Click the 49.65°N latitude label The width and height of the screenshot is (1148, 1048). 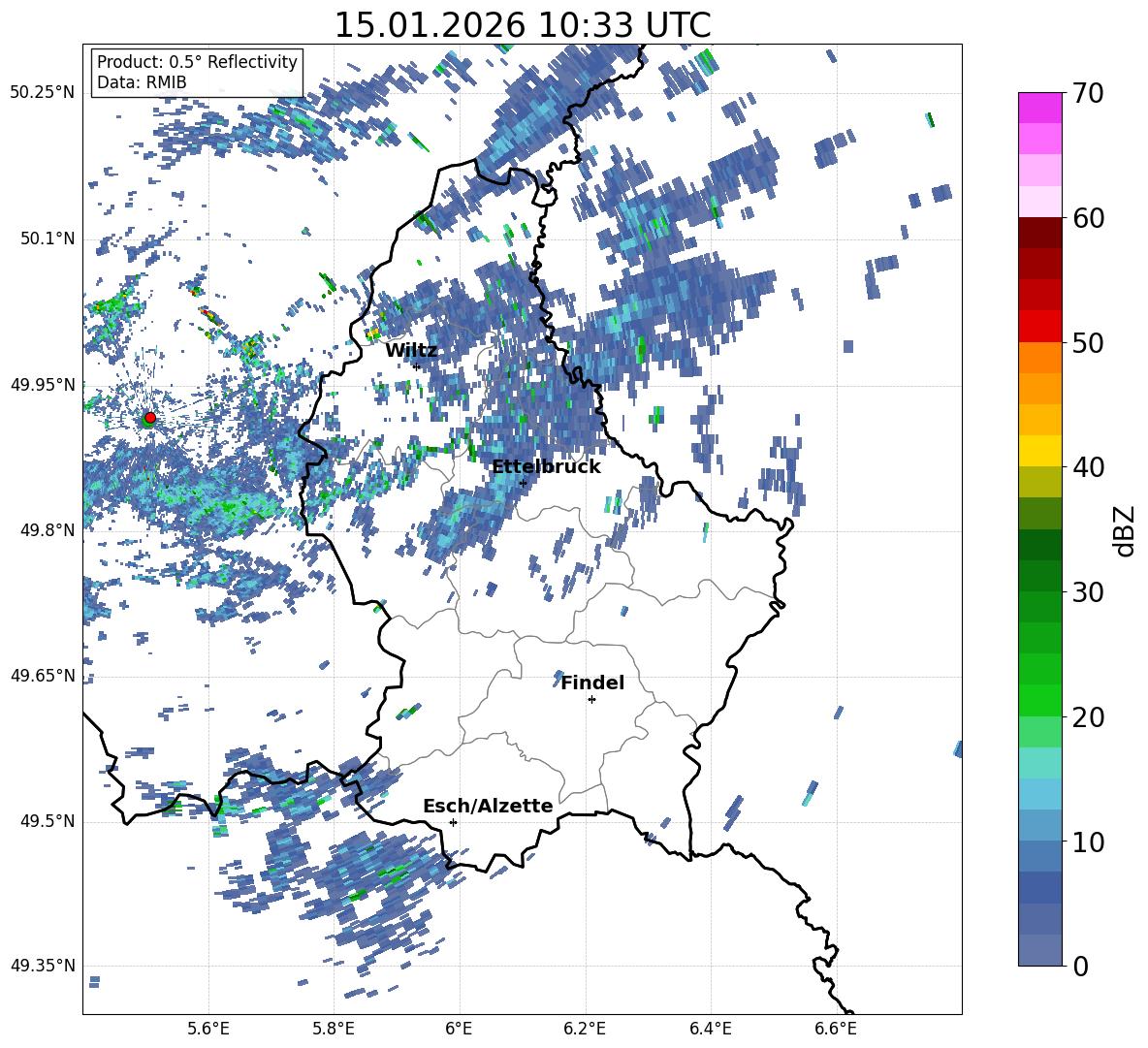(x=43, y=676)
